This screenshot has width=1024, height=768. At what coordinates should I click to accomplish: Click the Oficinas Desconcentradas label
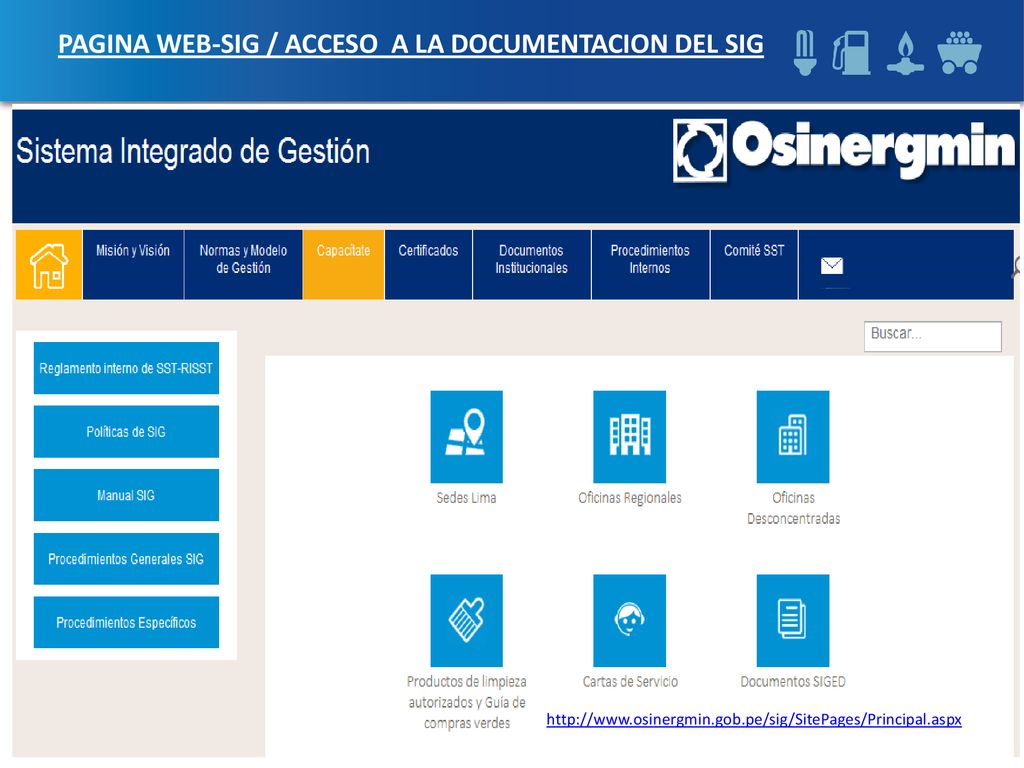[x=793, y=508]
